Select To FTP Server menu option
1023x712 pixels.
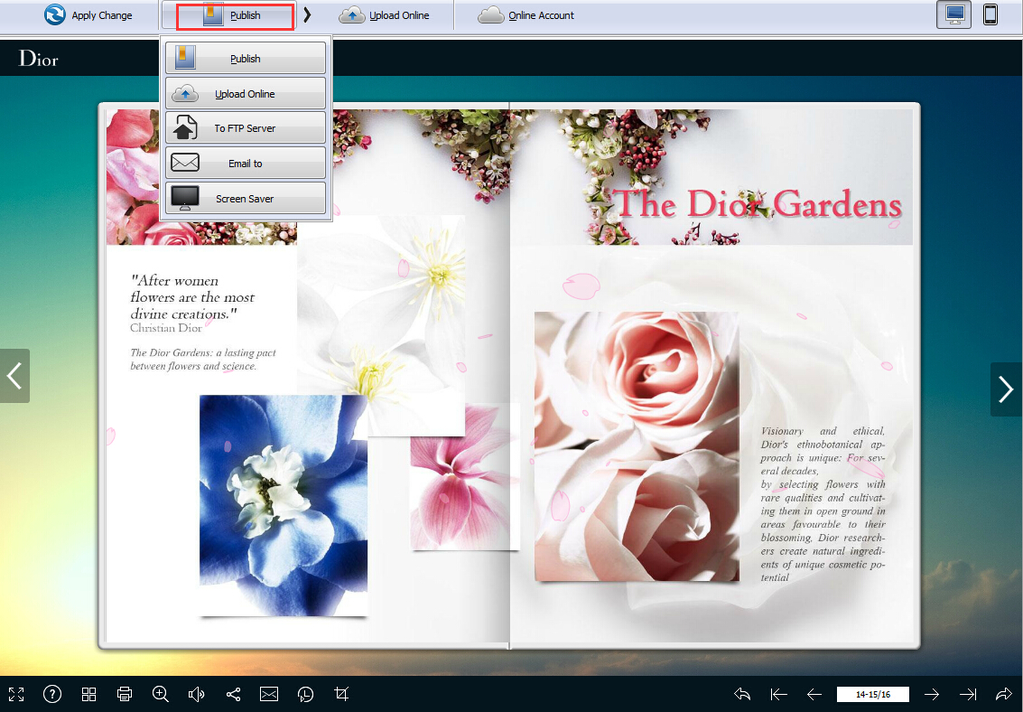(245, 128)
